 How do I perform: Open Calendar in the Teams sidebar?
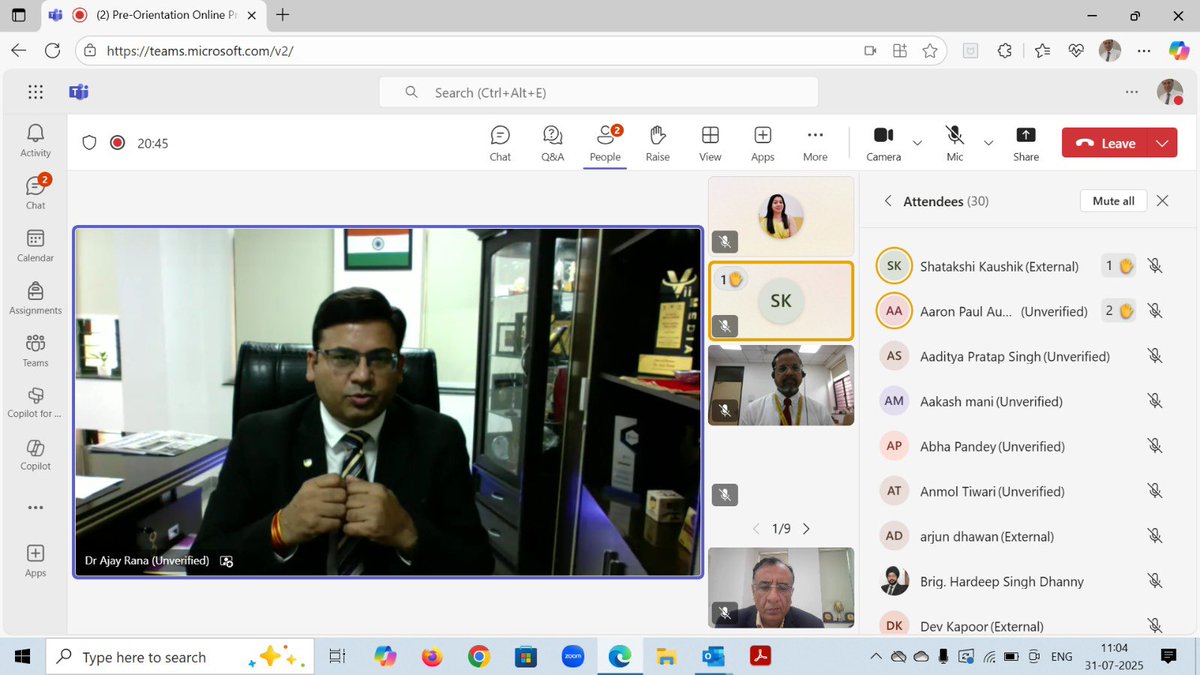(x=35, y=245)
